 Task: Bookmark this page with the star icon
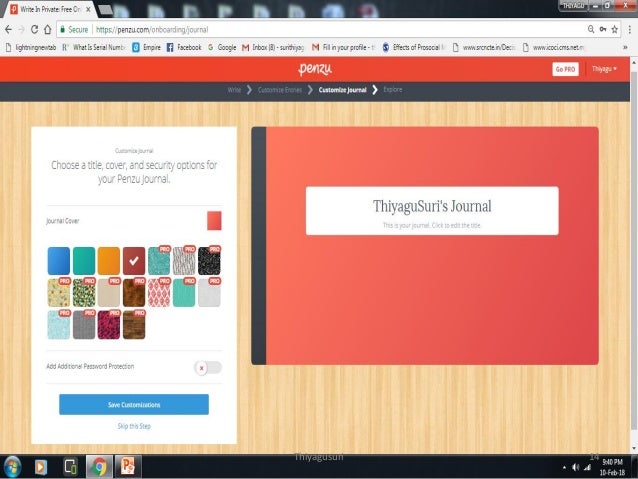(x=614, y=29)
